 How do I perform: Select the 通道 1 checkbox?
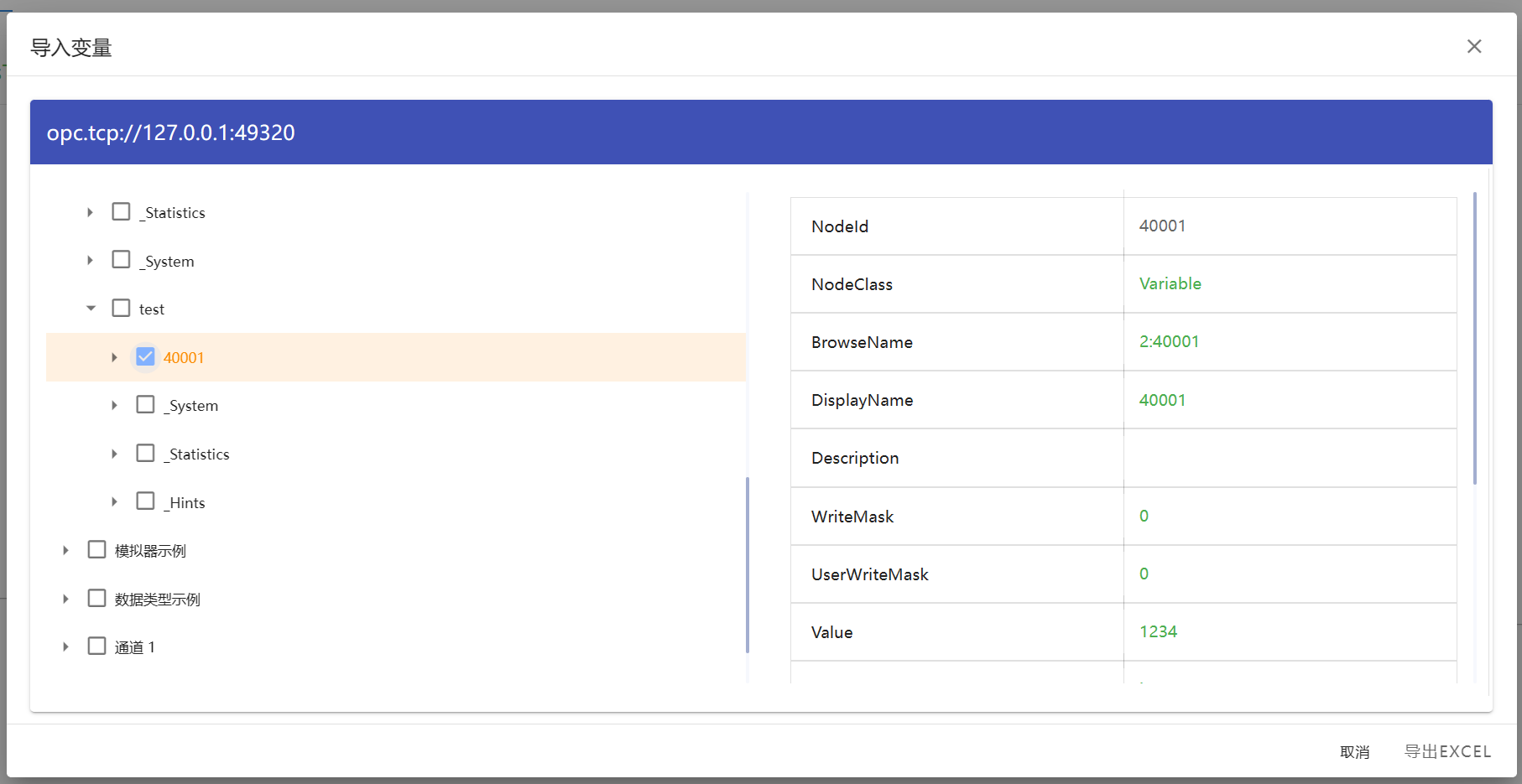[96, 646]
